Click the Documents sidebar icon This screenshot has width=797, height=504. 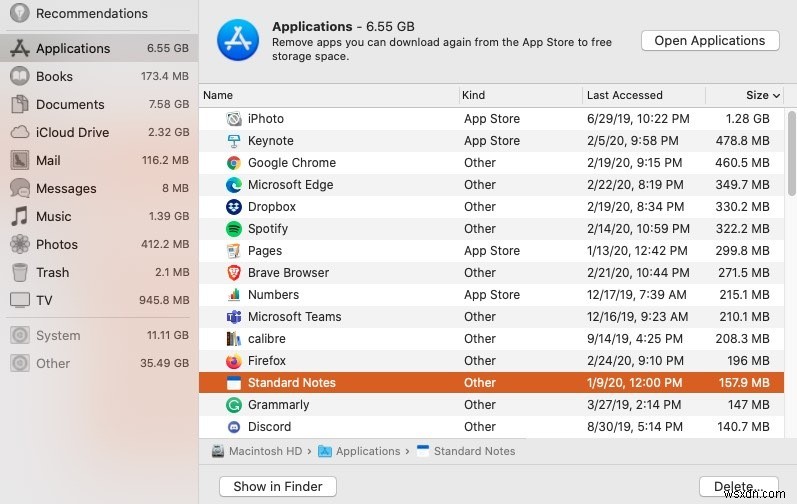pos(20,104)
